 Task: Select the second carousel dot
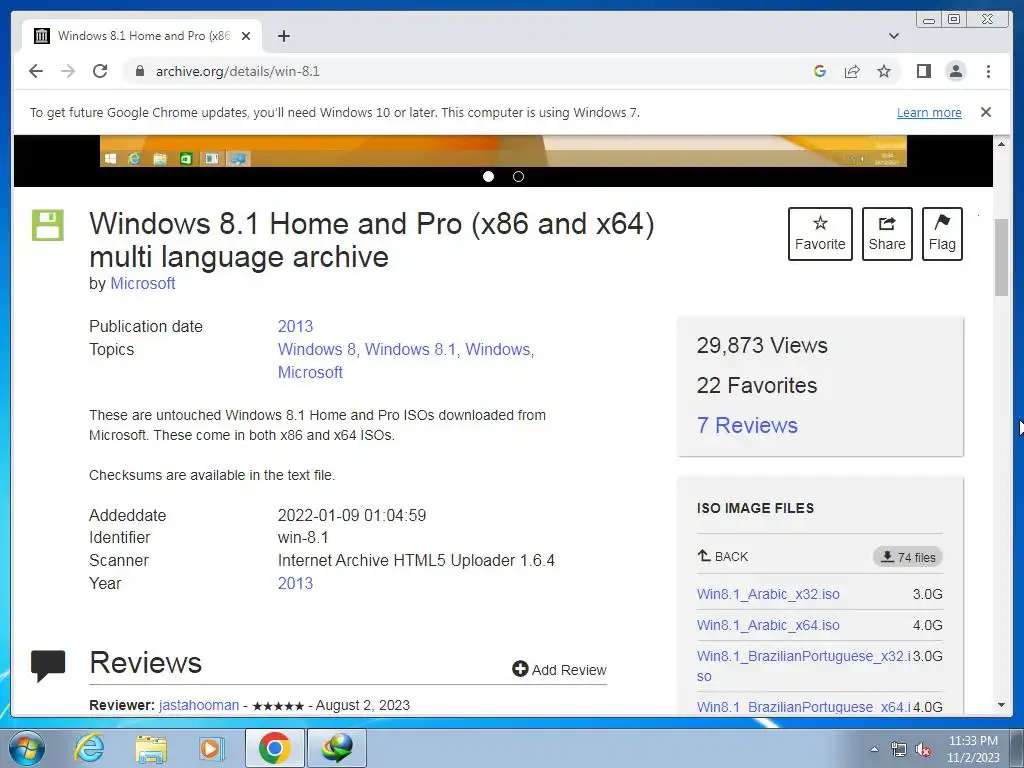(x=519, y=176)
